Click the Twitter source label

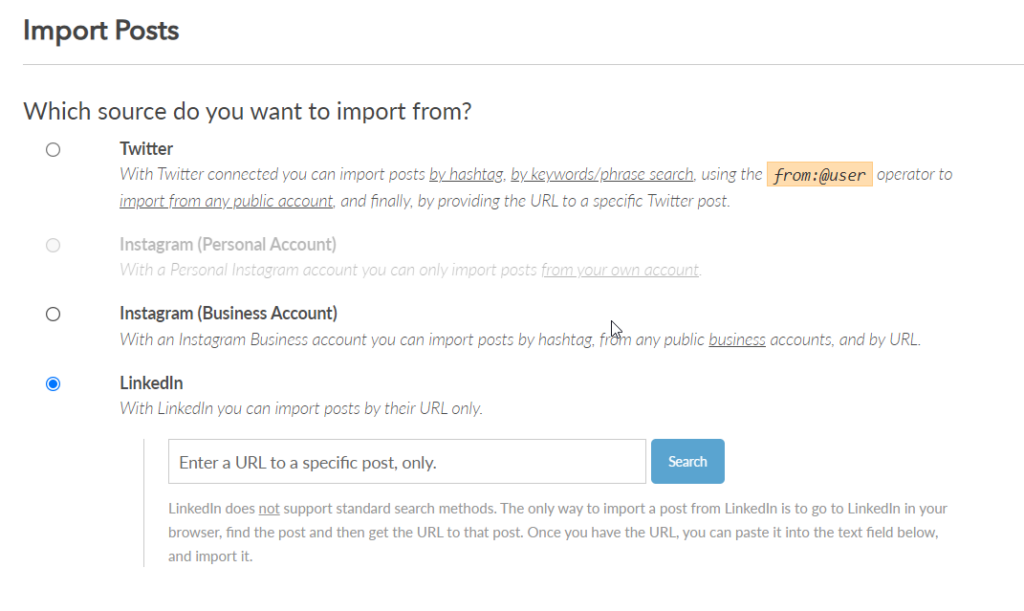(146, 148)
